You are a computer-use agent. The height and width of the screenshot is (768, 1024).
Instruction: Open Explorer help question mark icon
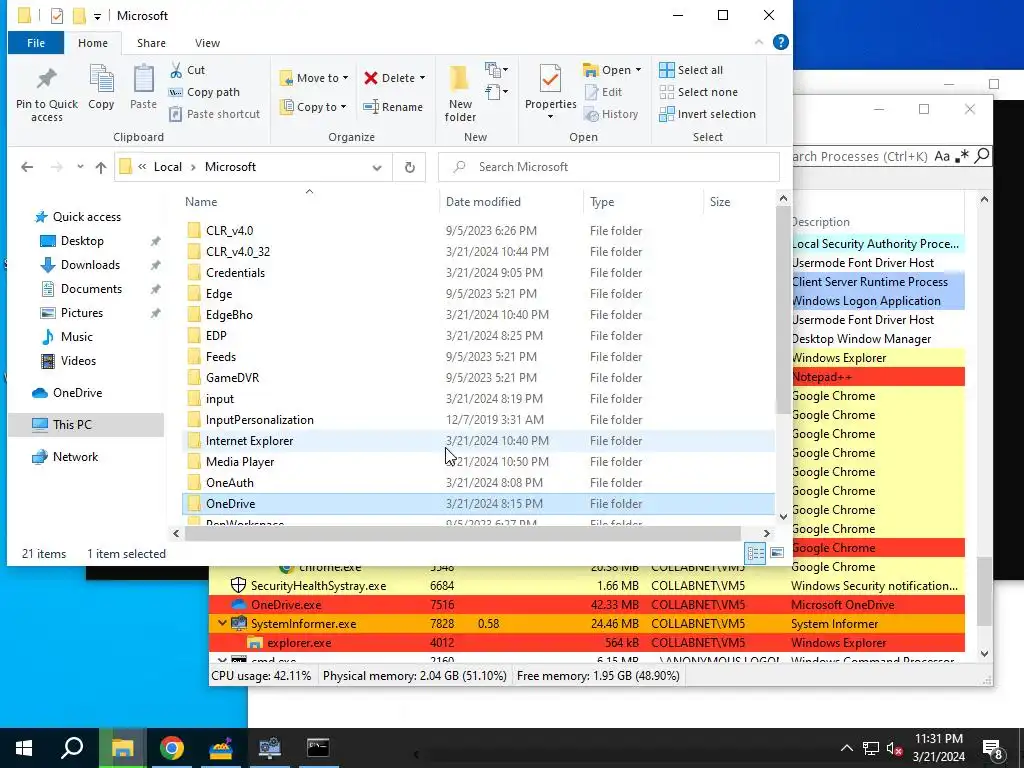[780, 42]
